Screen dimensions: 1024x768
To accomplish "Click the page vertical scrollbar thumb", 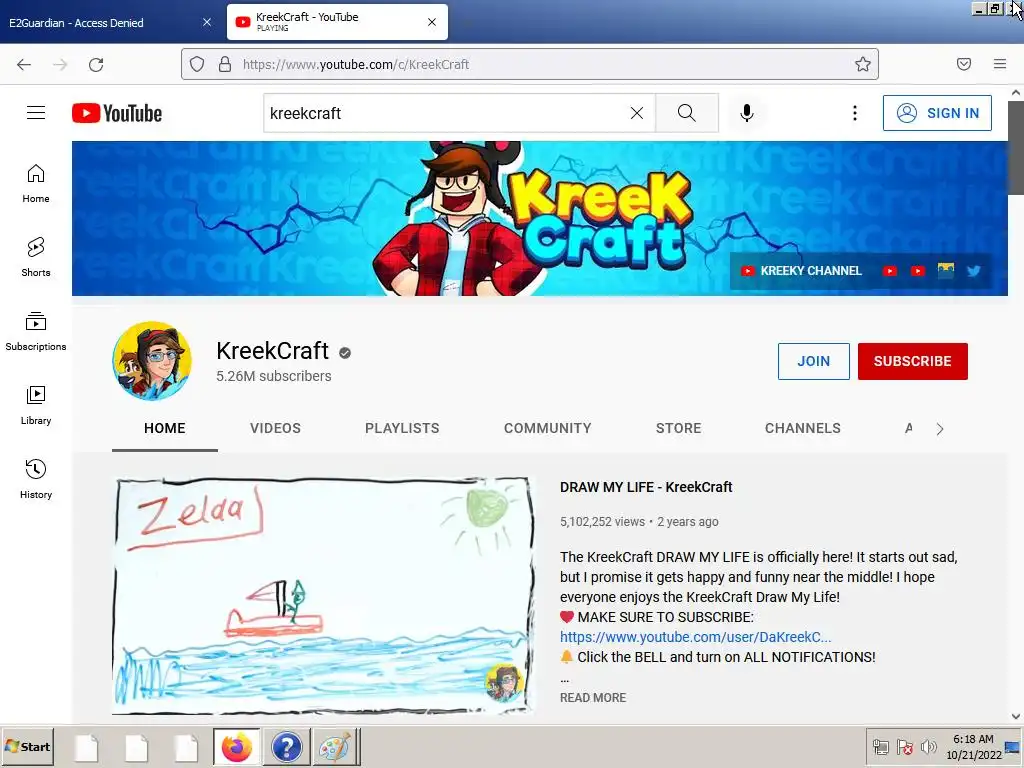I will click(x=1016, y=147).
